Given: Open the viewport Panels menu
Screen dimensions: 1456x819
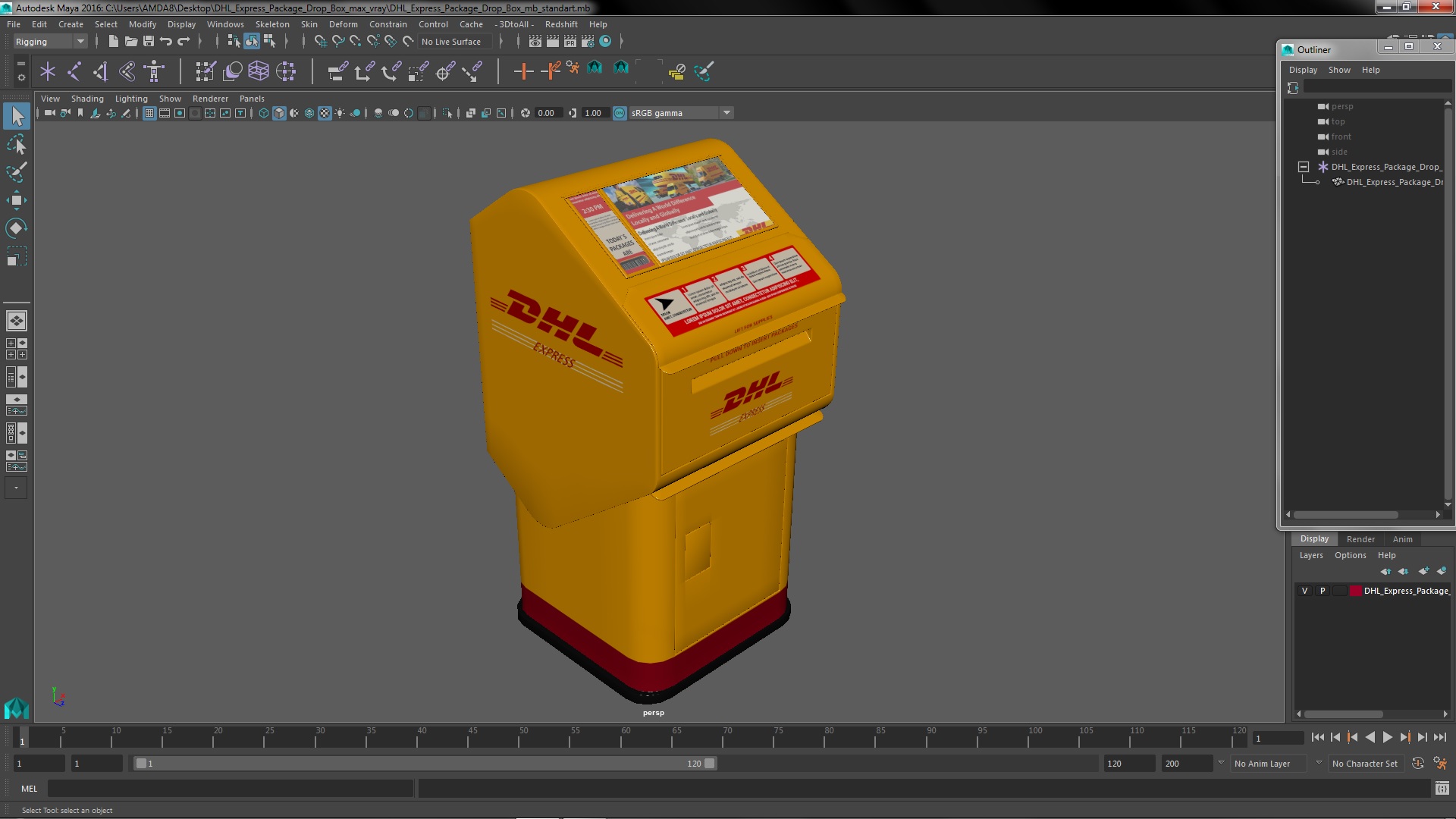Looking at the screenshot, I should pyautogui.click(x=252, y=99).
